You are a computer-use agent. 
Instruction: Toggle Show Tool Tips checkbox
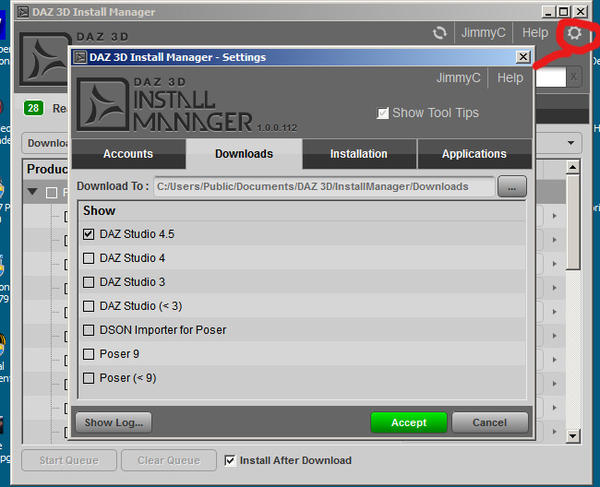(383, 113)
